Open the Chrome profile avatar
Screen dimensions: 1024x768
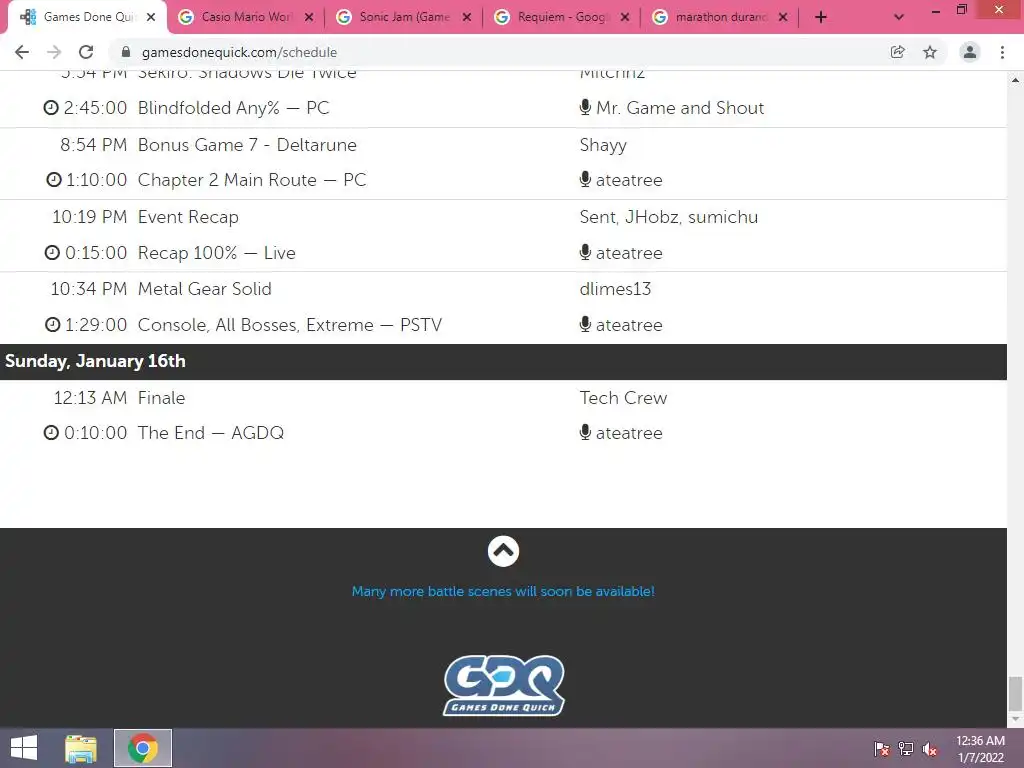(970, 52)
